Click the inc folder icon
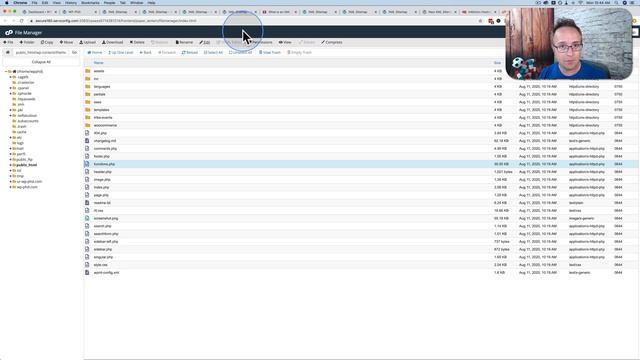This screenshot has height=360, width=640. (x=87, y=79)
